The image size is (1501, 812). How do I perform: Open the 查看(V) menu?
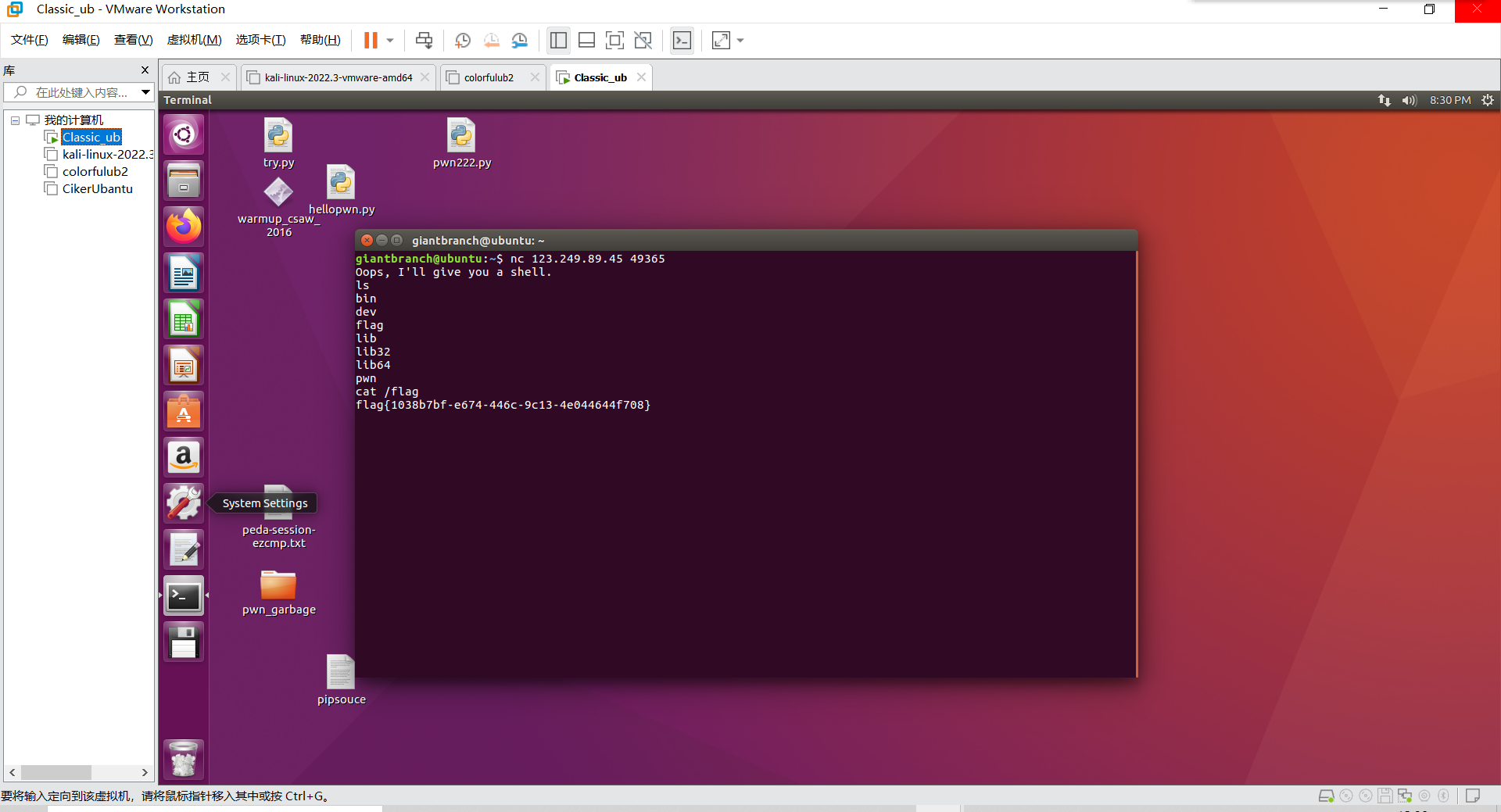click(x=134, y=40)
